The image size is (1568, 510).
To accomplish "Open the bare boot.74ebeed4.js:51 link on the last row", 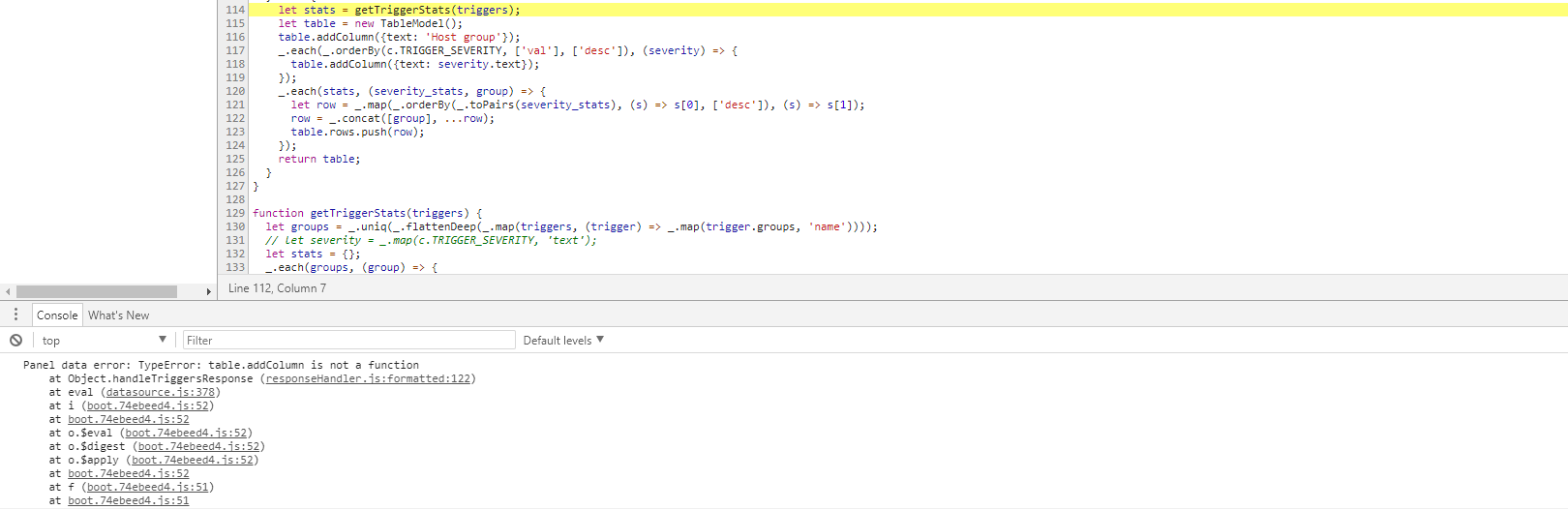I will (x=129, y=500).
